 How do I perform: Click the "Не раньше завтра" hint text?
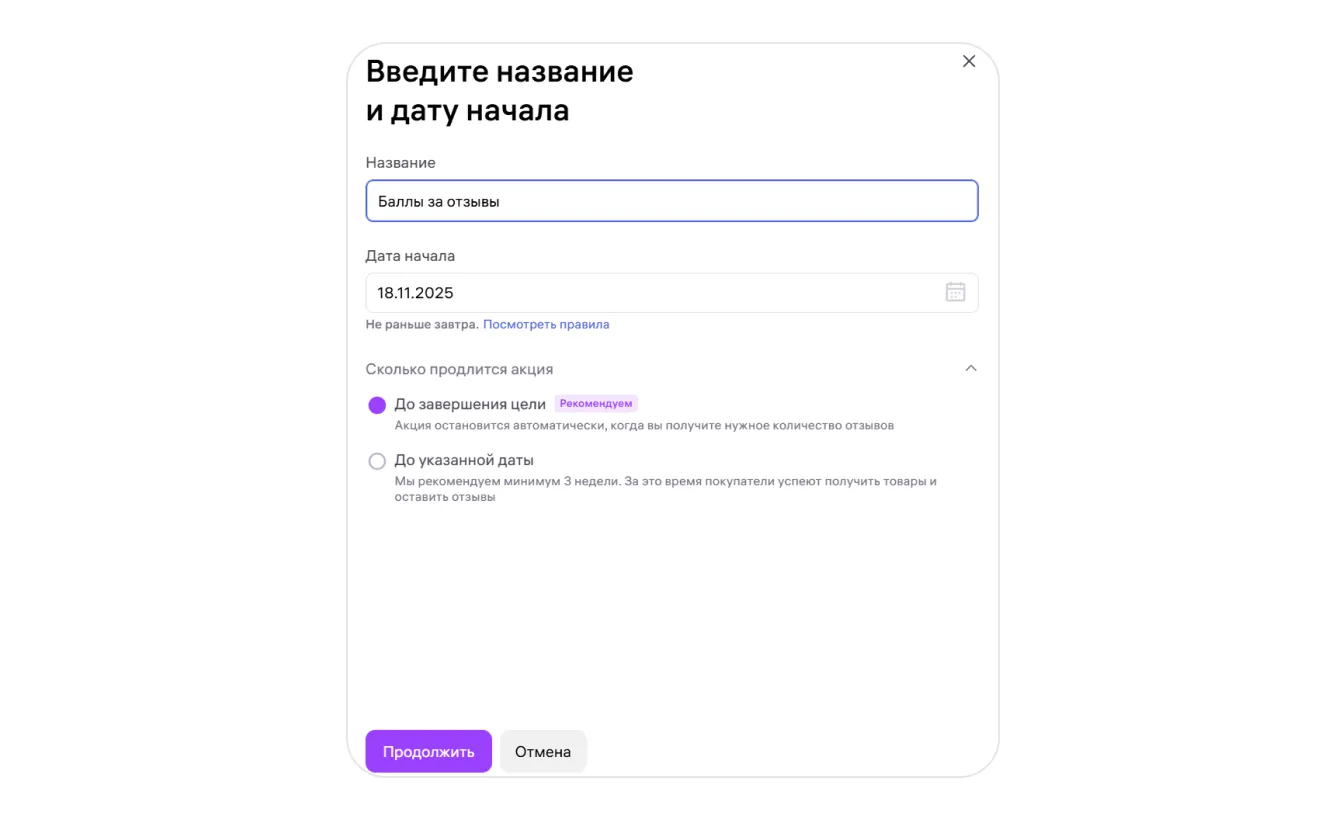(421, 324)
